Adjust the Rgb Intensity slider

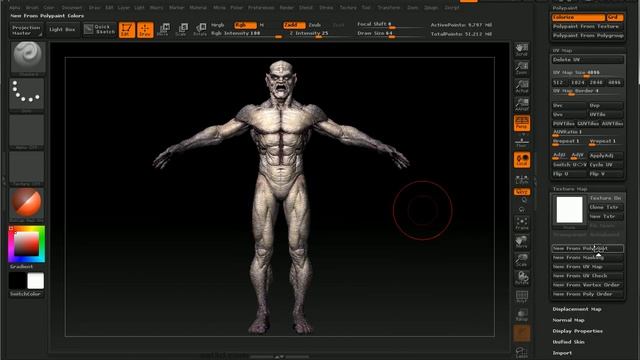(x=246, y=34)
